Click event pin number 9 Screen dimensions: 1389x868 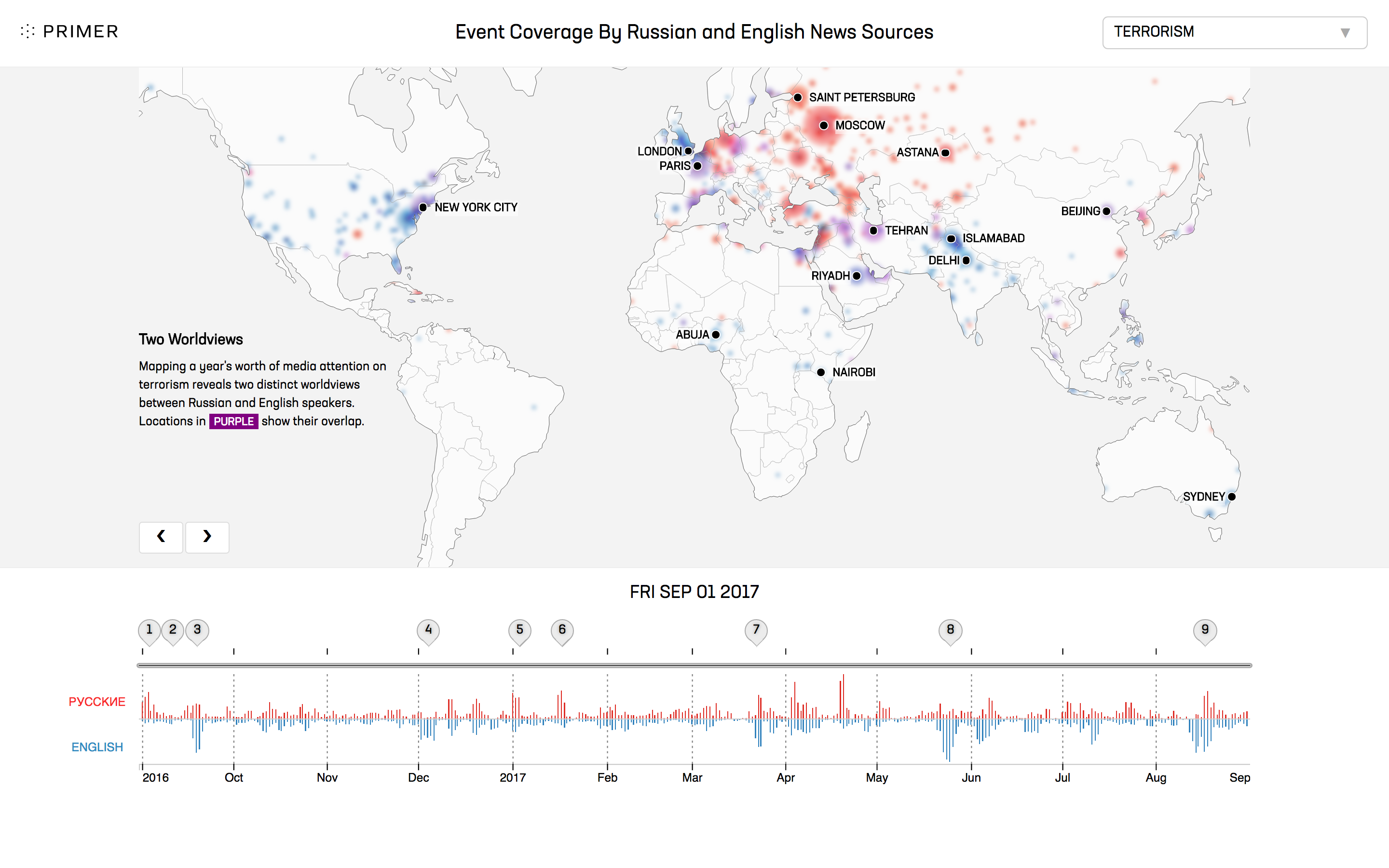[1205, 630]
